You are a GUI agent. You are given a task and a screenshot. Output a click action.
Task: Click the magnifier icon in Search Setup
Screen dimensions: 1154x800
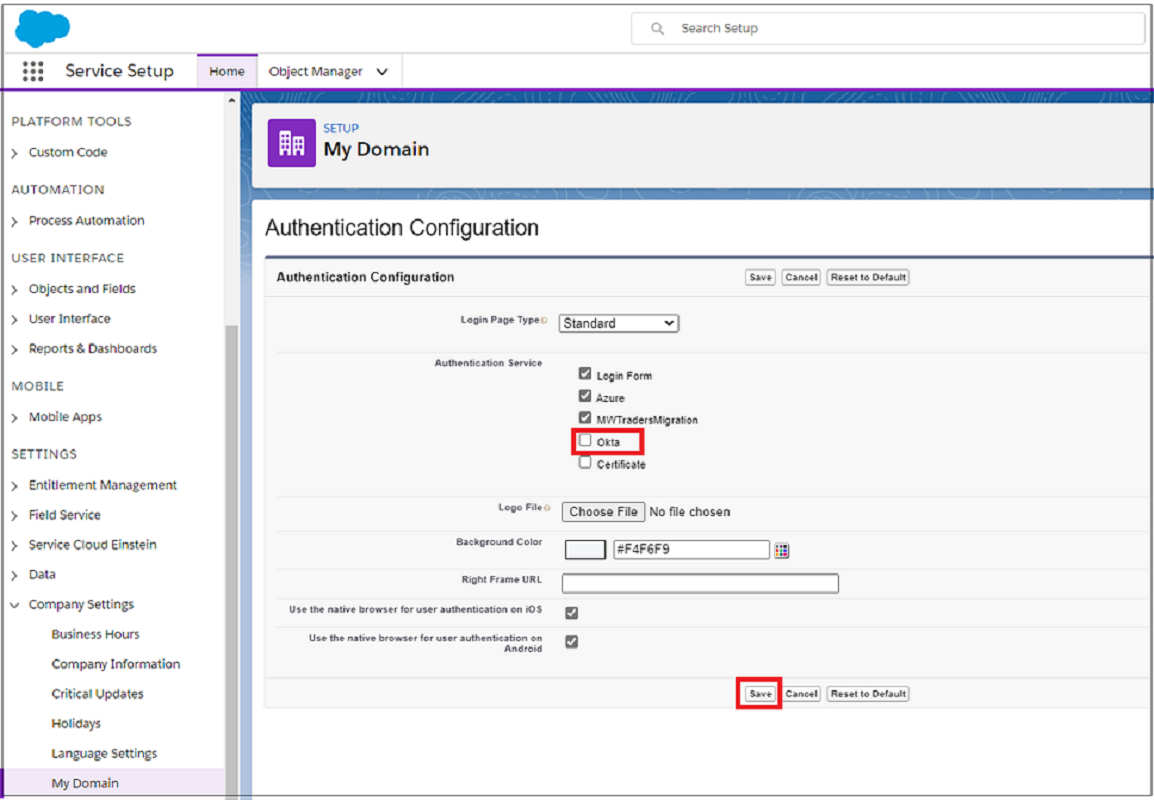click(x=656, y=28)
